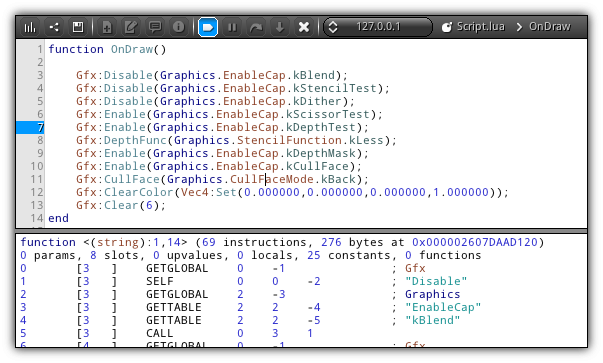Click the CALL opcode in instruction 5

[160, 333]
